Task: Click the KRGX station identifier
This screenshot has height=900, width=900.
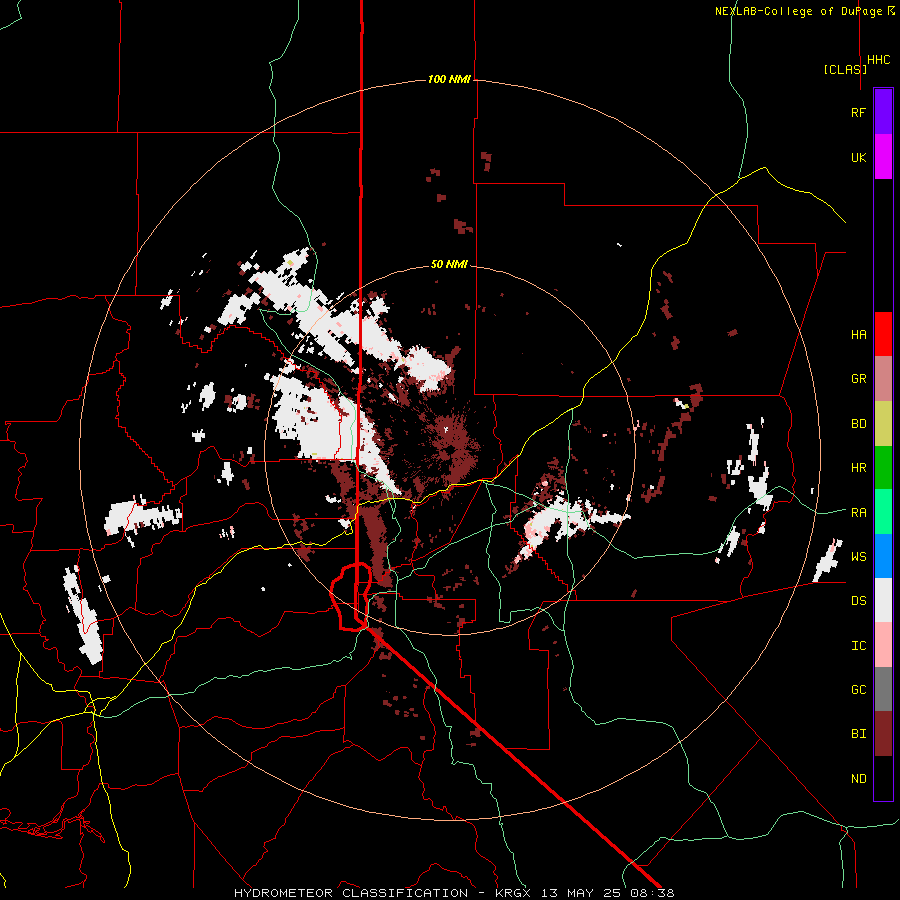Action: pos(513,893)
